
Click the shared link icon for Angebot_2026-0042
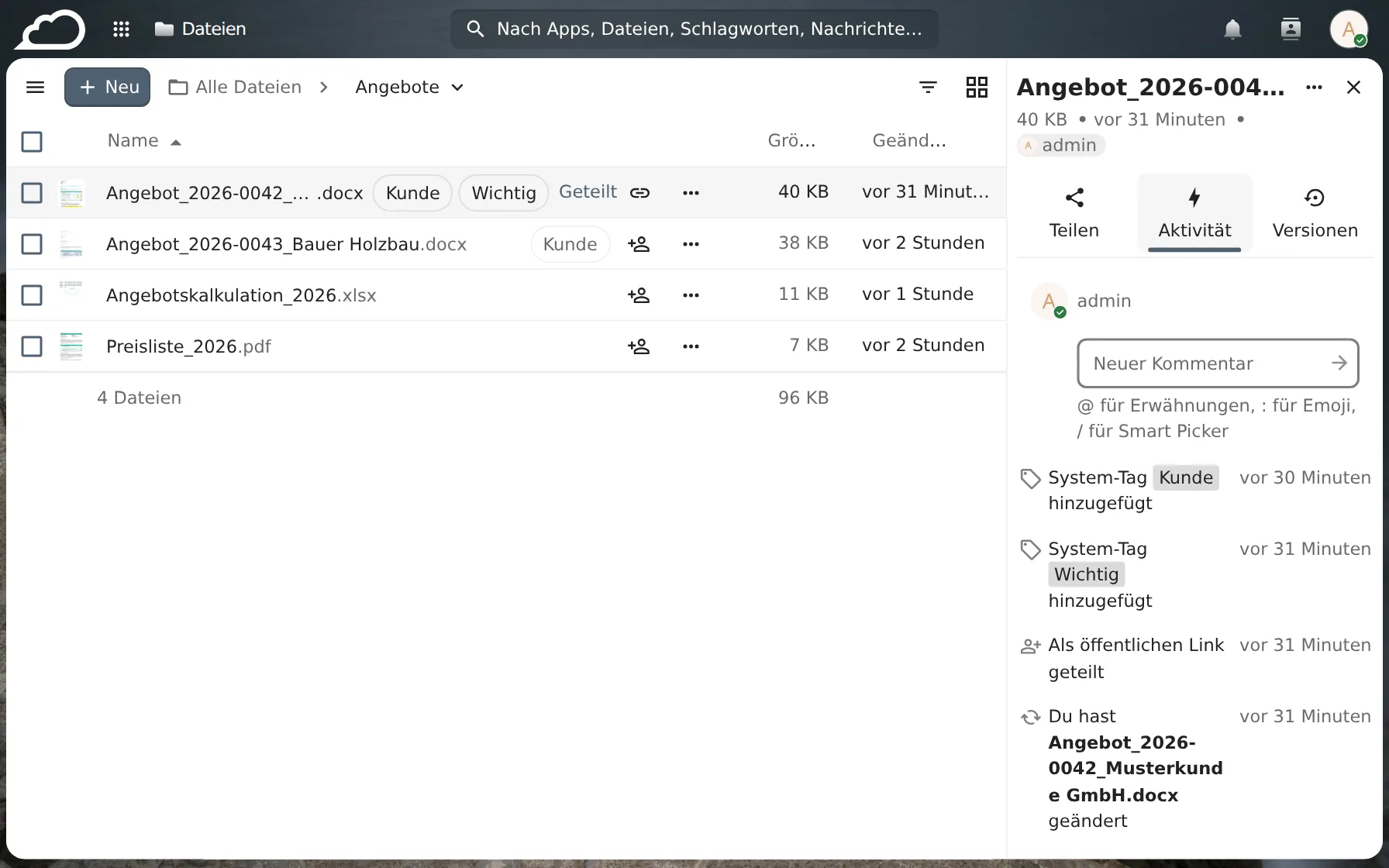coord(639,192)
